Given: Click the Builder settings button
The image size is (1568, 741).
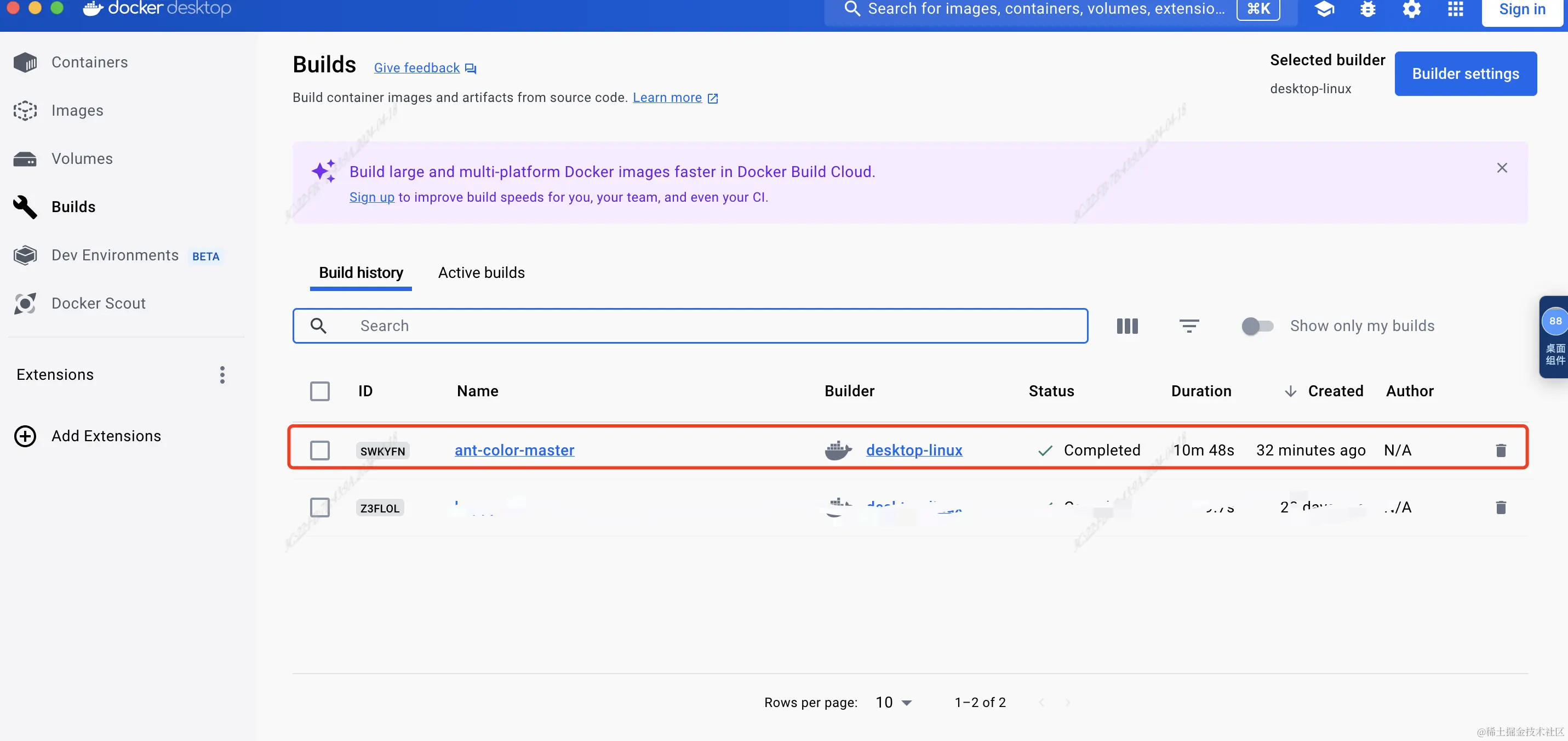Looking at the screenshot, I should tap(1465, 73).
